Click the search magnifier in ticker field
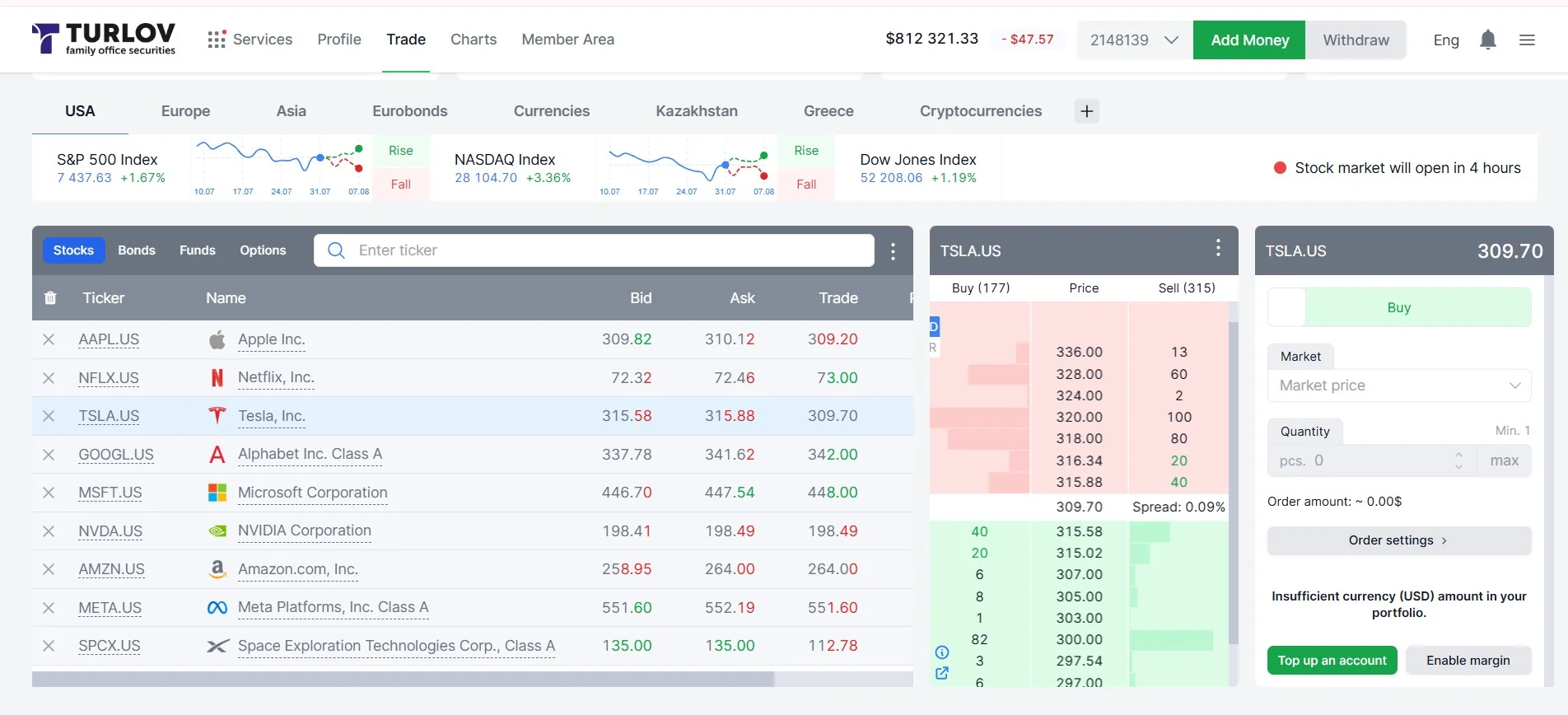This screenshot has height=715, width=1568. [336, 250]
